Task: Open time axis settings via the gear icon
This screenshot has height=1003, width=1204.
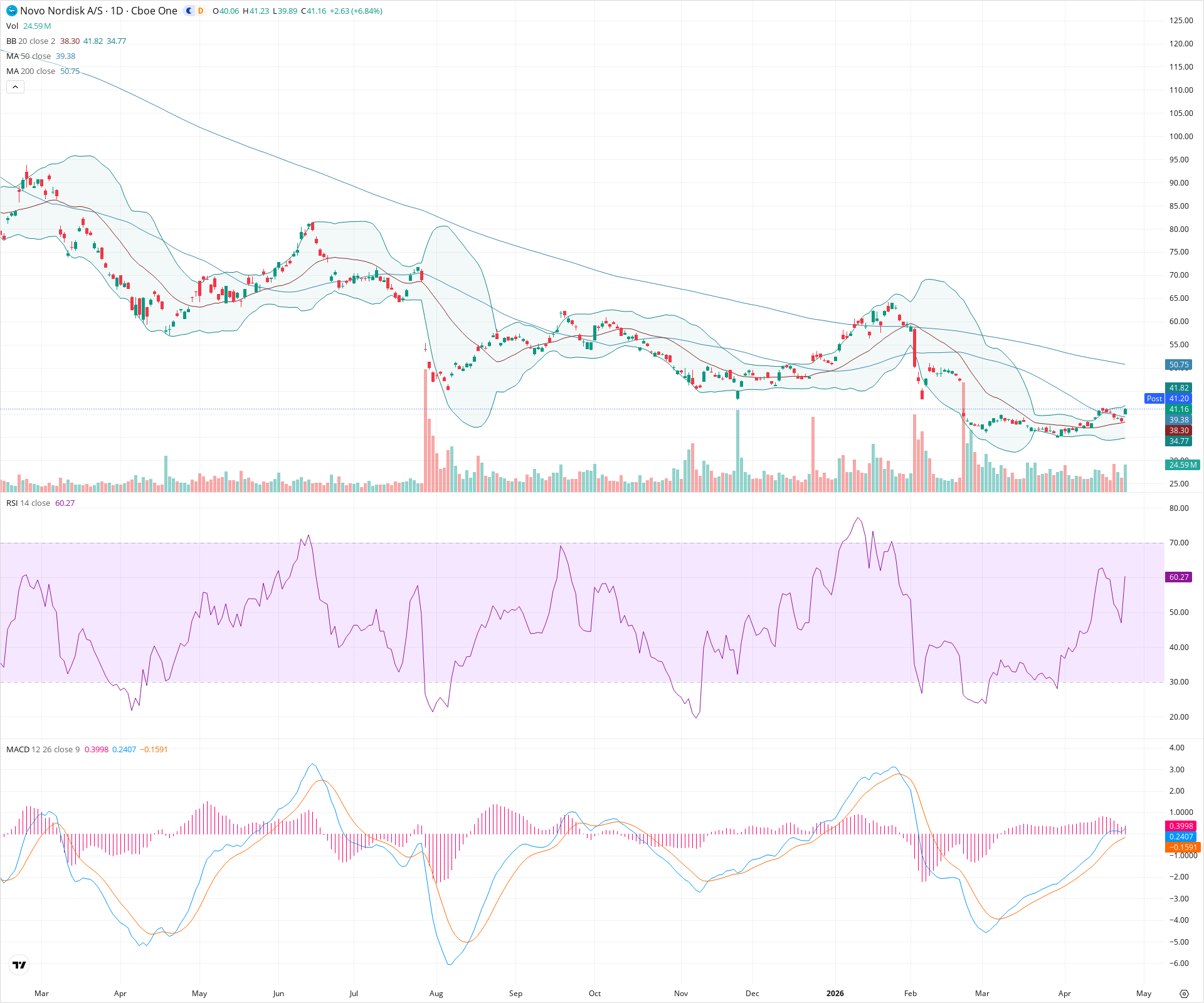Action: (1184, 994)
